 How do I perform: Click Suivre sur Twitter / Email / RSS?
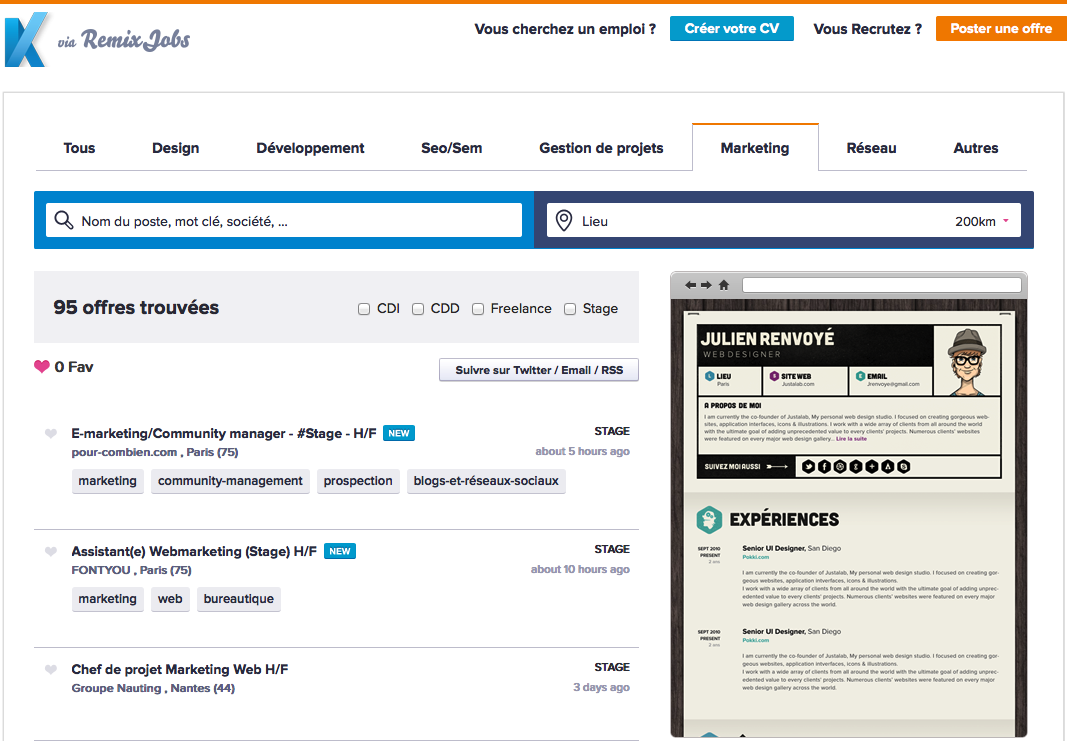click(539, 370)
